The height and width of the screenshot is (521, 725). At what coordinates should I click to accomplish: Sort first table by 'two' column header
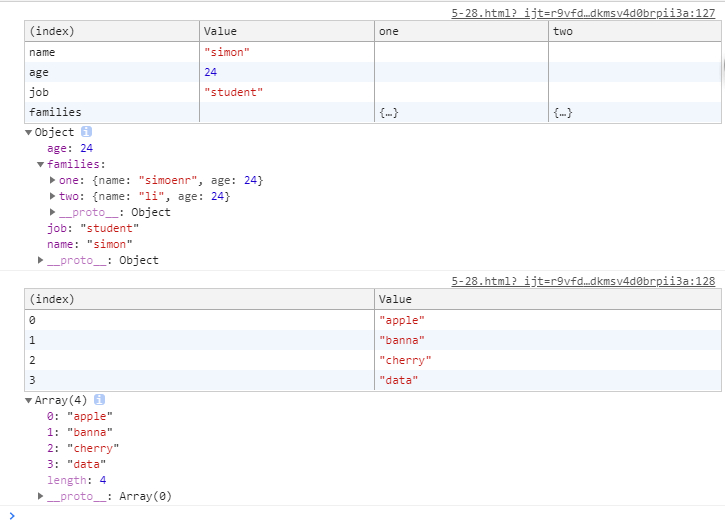click(635, 31)
